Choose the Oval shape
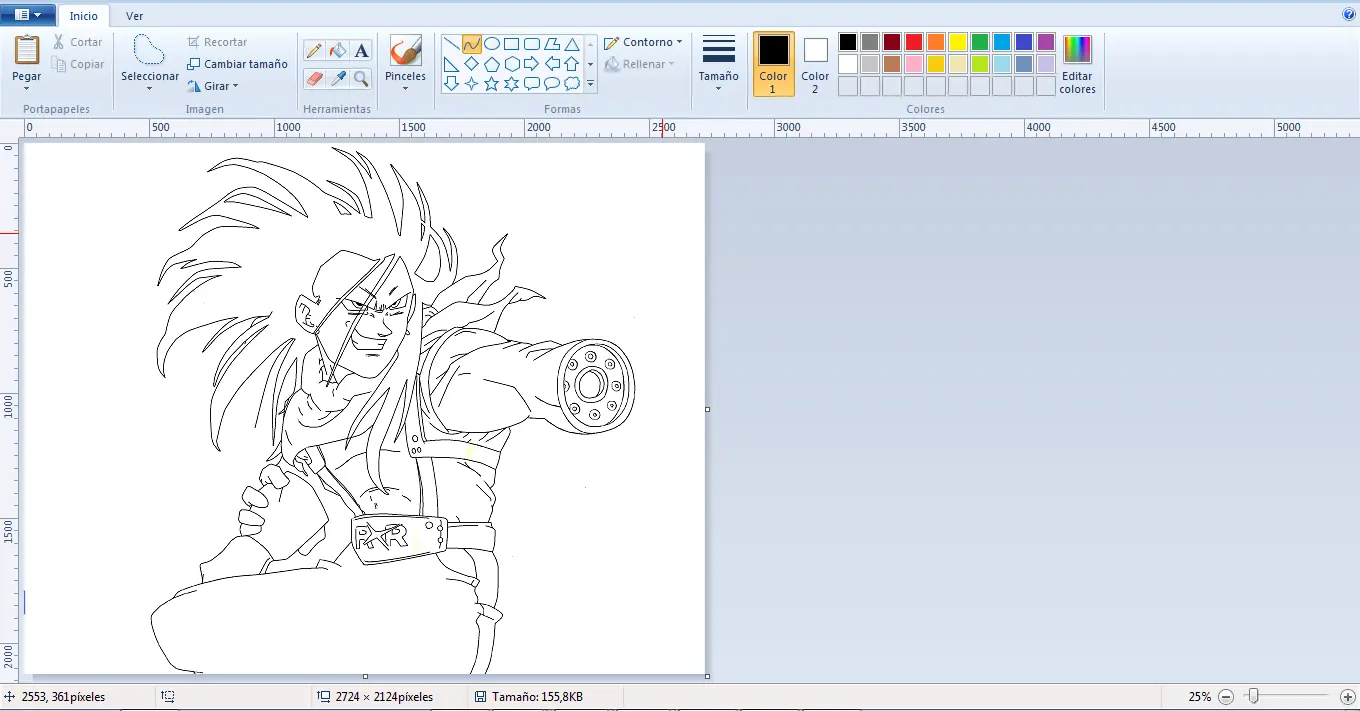This screenshot has width=1360, height=711. pyautogui.click(x=492, y=44)
